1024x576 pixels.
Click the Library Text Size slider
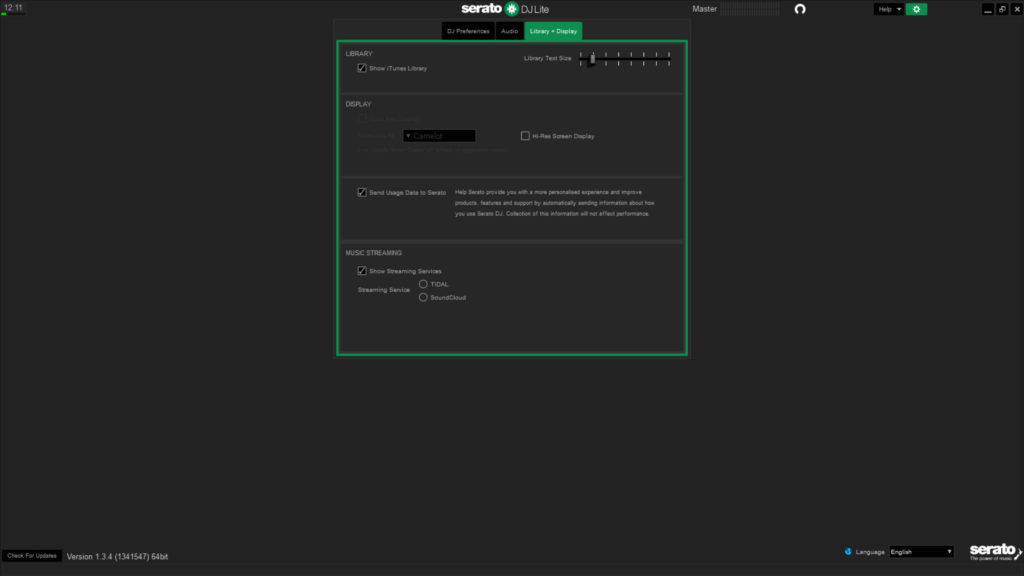pyautogui.click(x=624, y=59)
